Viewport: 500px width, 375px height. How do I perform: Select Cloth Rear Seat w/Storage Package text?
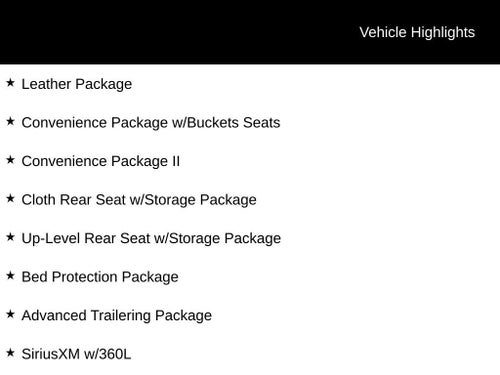click(139, 200)
